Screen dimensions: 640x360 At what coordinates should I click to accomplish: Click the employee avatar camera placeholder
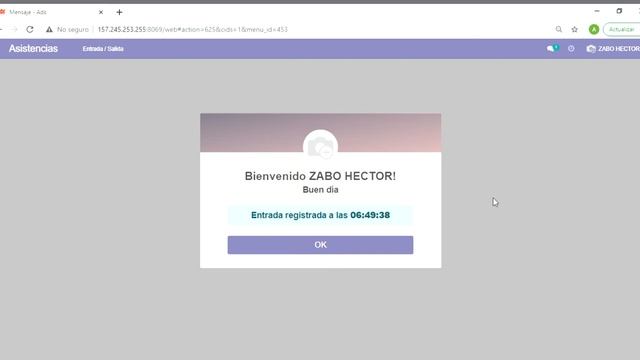(320, 146)
